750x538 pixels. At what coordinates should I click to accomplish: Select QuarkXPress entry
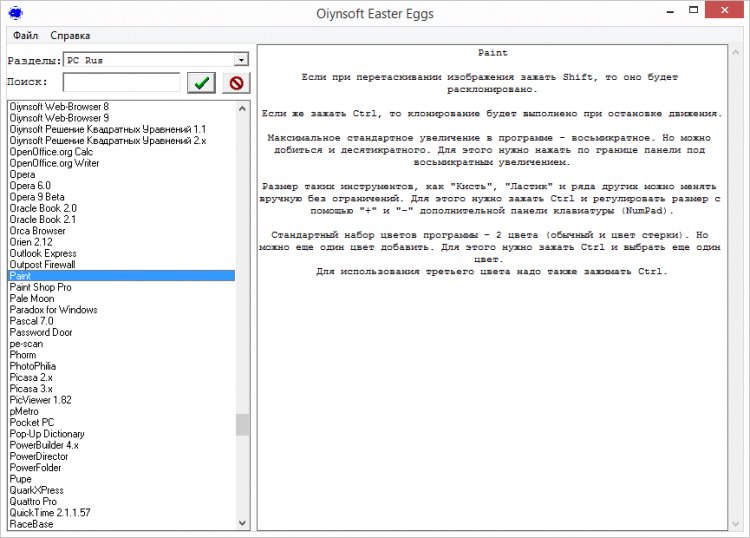(122, 491)
